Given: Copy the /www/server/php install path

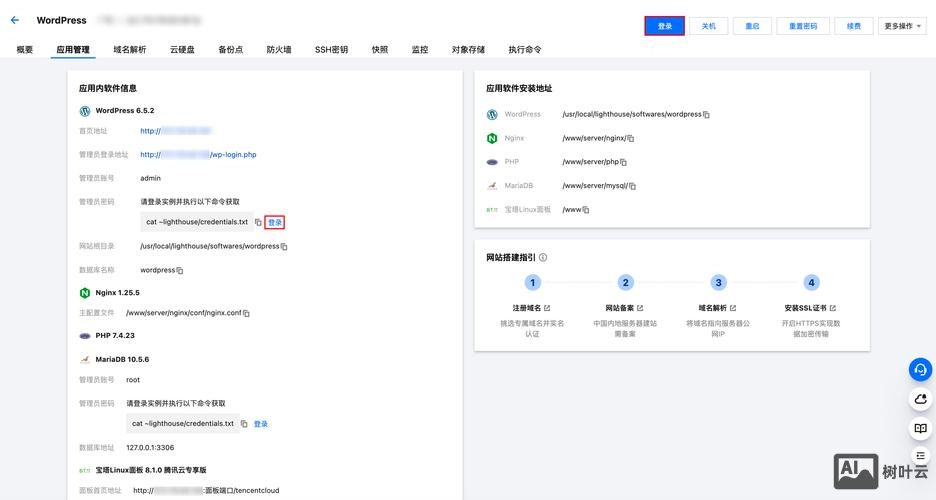Looking at the screenshot, I should [x=623, y=162].
